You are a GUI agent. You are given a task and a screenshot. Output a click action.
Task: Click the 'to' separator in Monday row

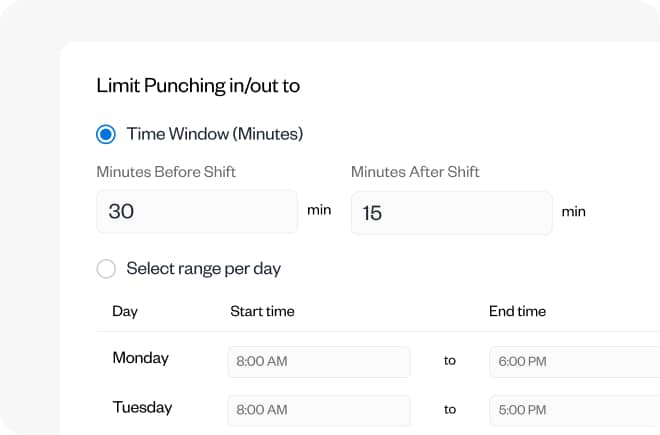tap(450, 360)
